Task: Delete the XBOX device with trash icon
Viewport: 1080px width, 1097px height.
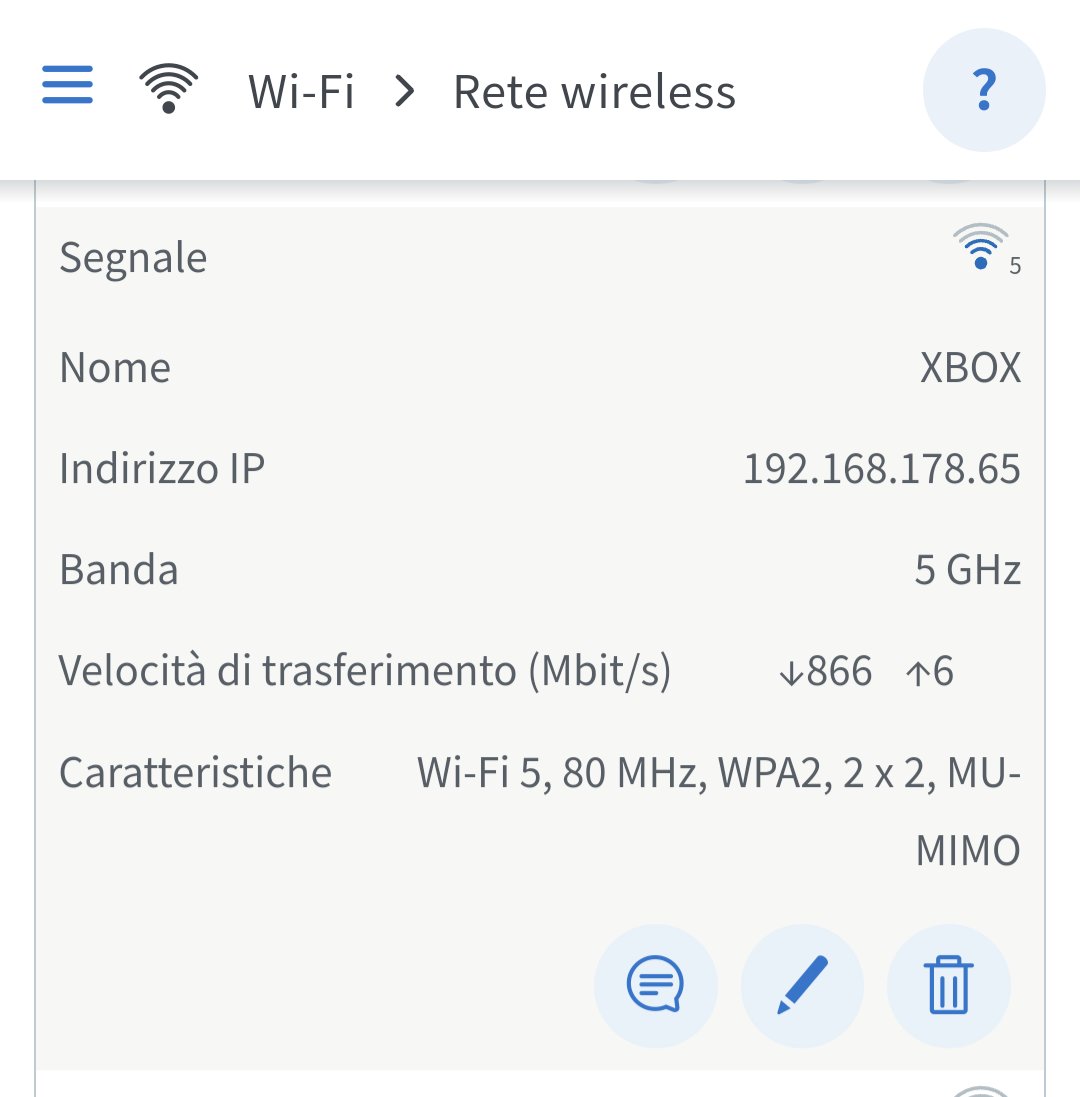Action: tap(948, 986)
